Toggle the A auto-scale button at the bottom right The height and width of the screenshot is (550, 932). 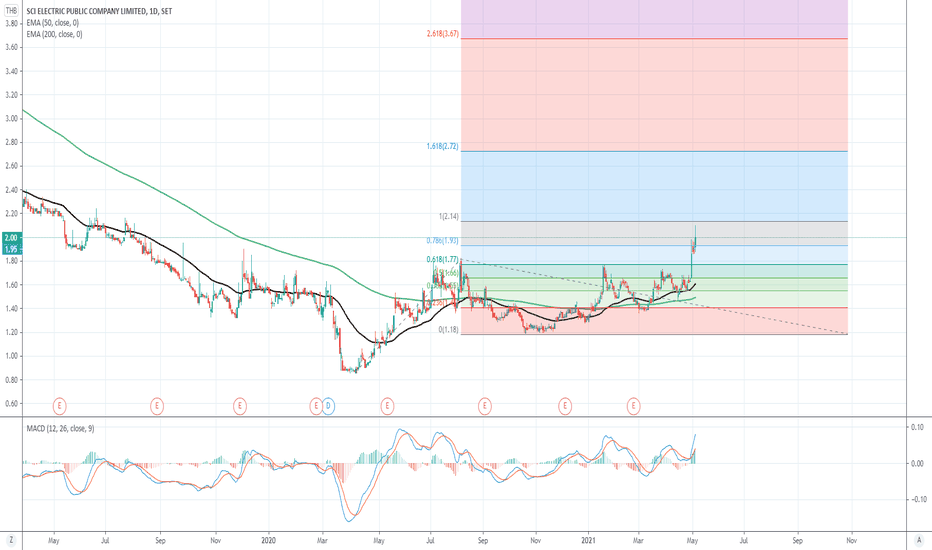point(919,540)
